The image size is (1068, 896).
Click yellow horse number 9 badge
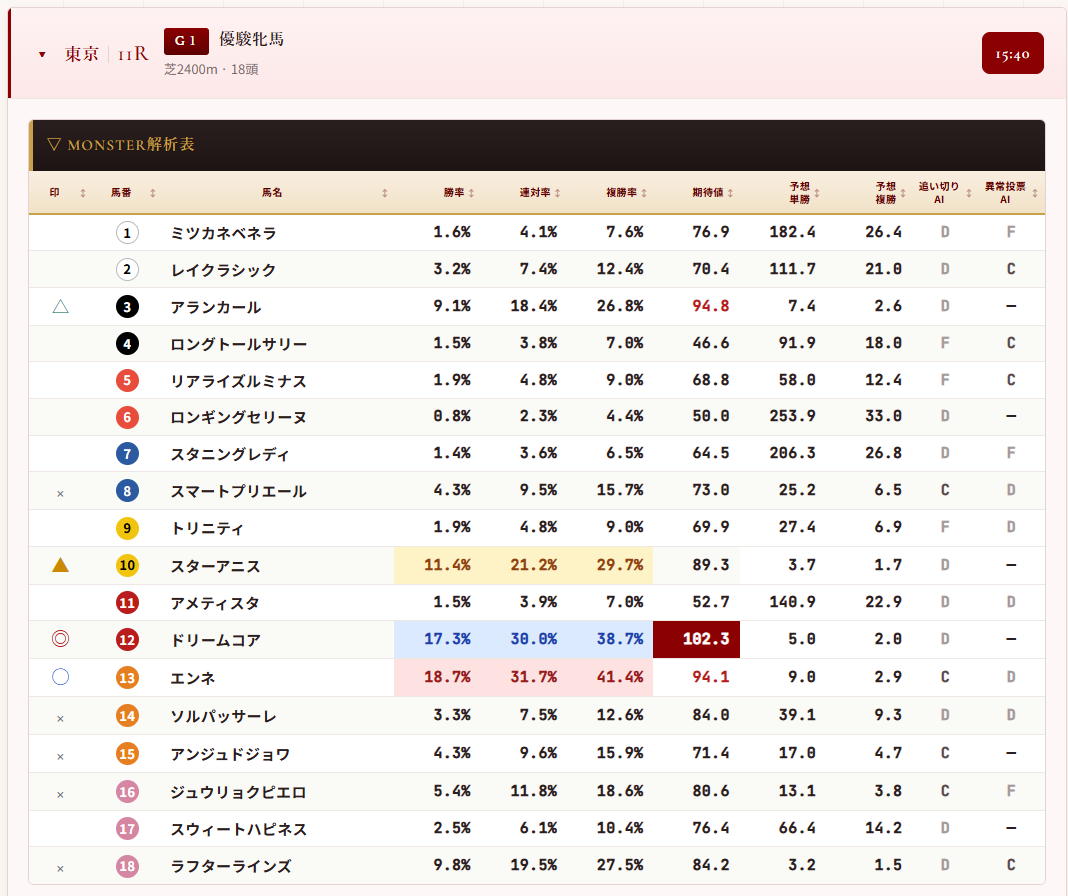(x=127, y=528)
